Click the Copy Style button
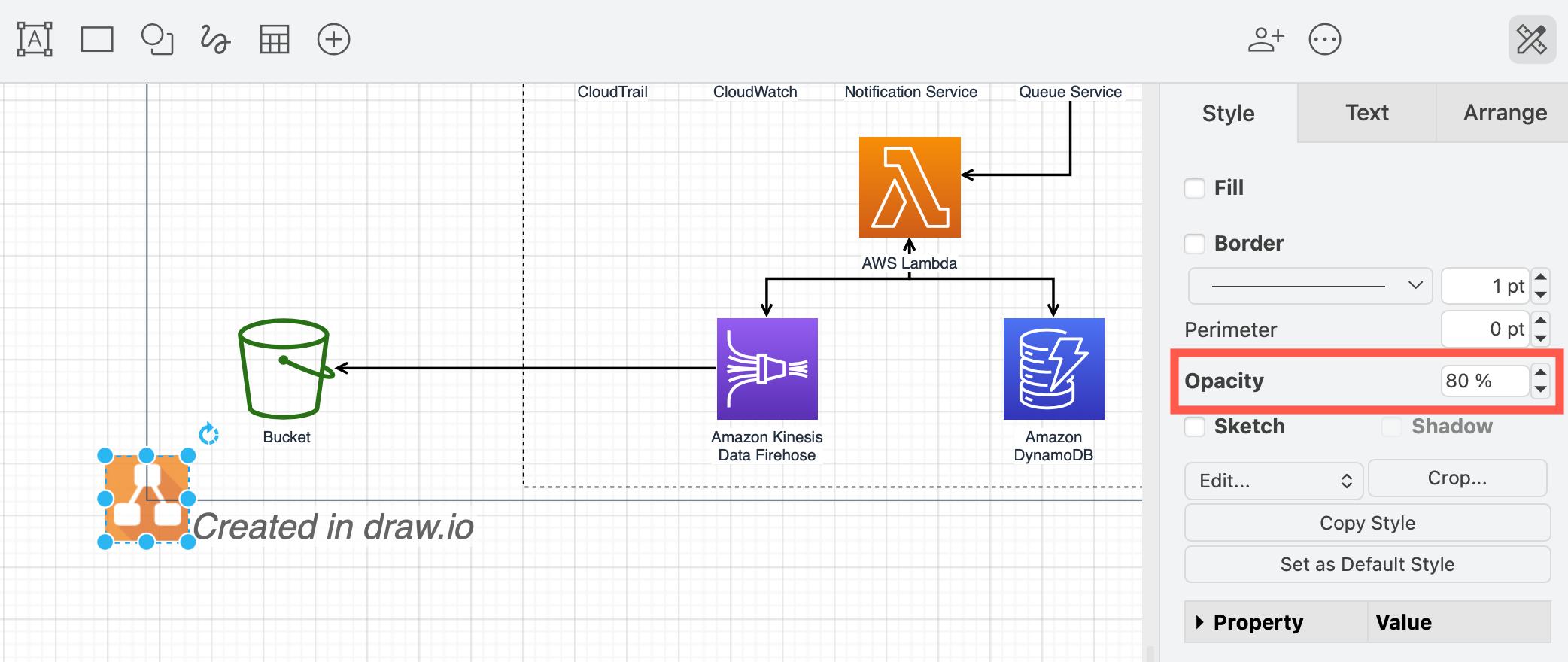 pos(1366,523)
